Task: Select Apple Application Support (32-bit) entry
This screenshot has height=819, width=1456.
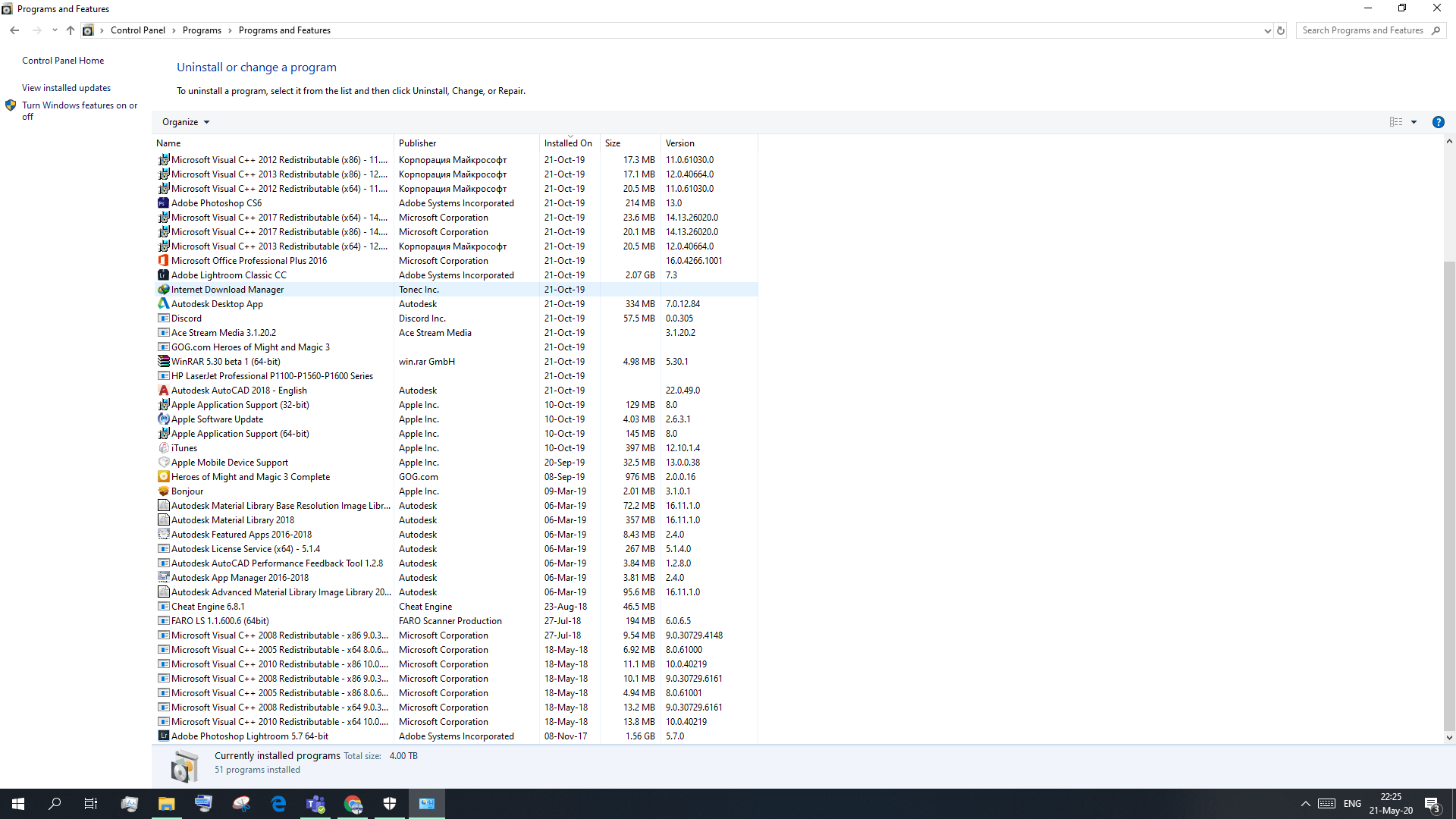Action: (455, 405)
